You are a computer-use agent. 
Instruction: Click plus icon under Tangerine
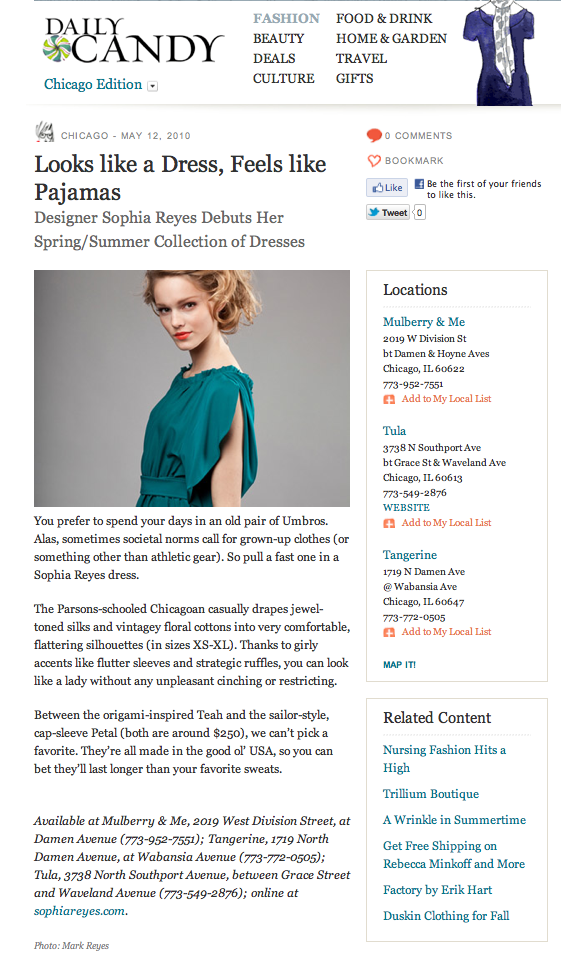pos(389,633)
